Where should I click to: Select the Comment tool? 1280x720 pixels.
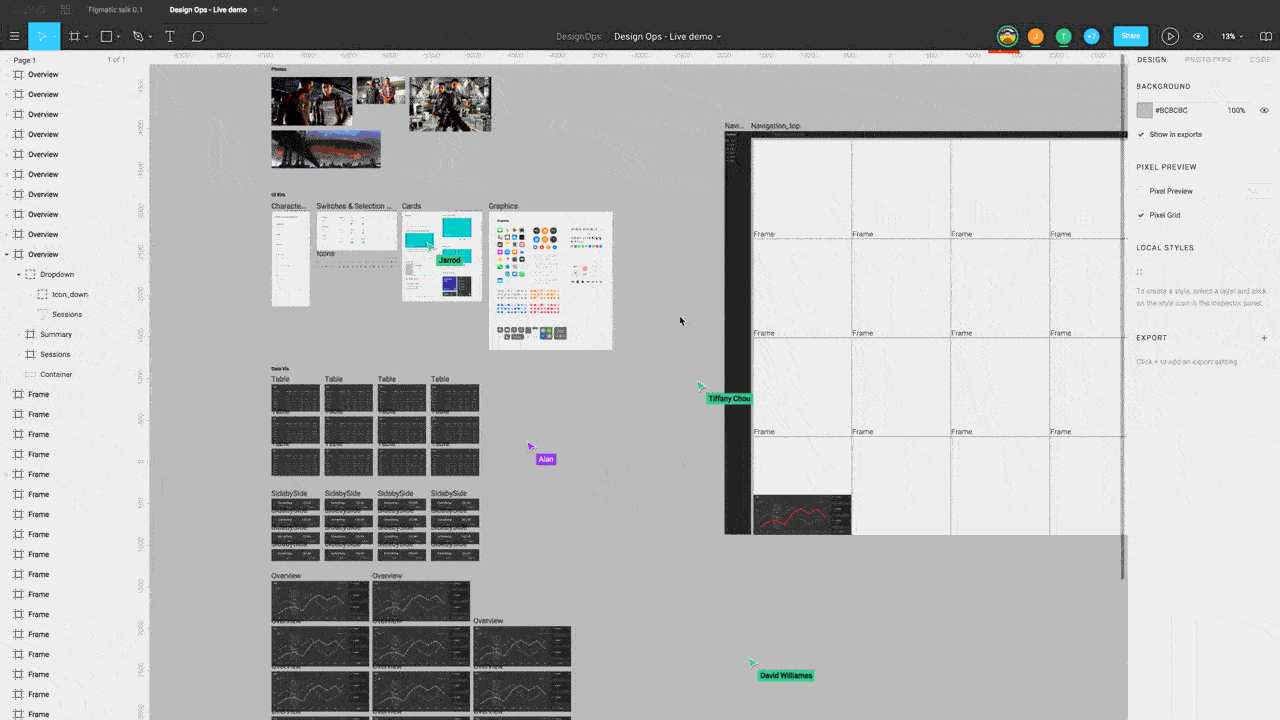pyautogui.click(x=198, y=36)
